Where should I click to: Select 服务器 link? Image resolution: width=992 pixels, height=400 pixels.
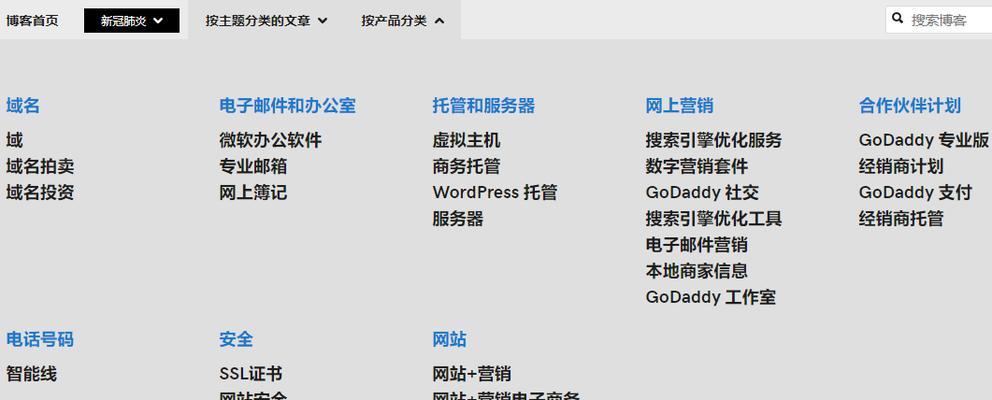[458, 219]
